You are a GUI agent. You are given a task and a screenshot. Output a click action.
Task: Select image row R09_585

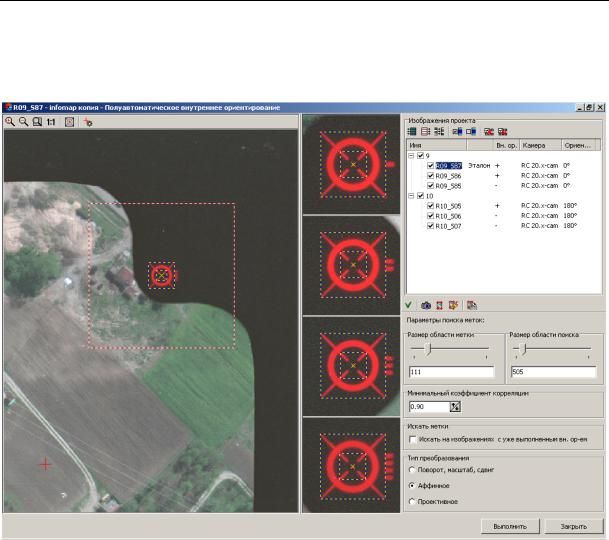pos(504,186)
